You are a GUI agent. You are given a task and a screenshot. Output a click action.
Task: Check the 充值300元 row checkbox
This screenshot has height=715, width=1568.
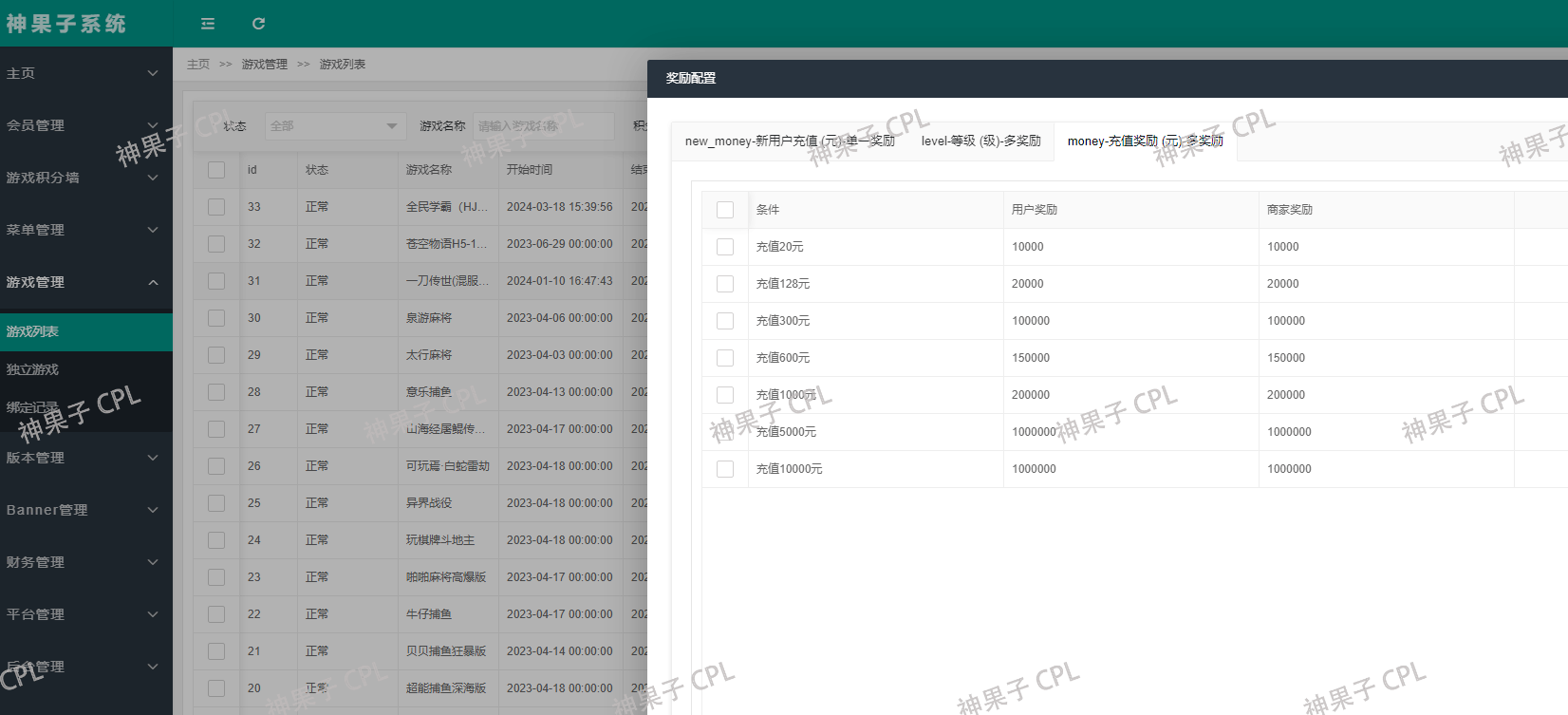(x=725, y=321)
